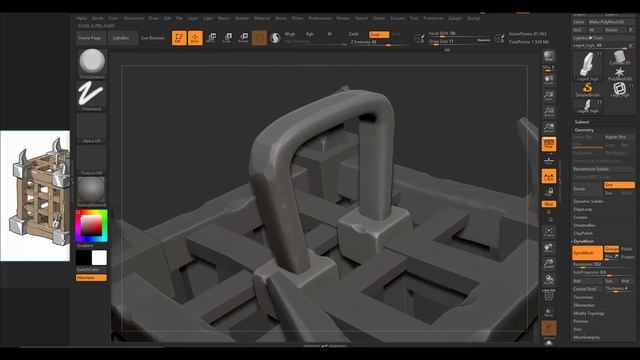Click the Home Page button

click(90, 38)
